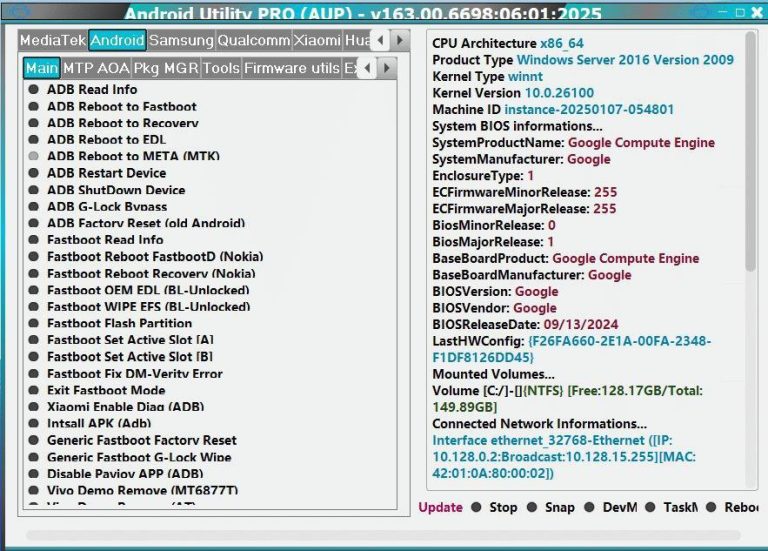768x551 pixels.
Task: Switch to Firmware utils sub-tab
Action: pos(291,69)
